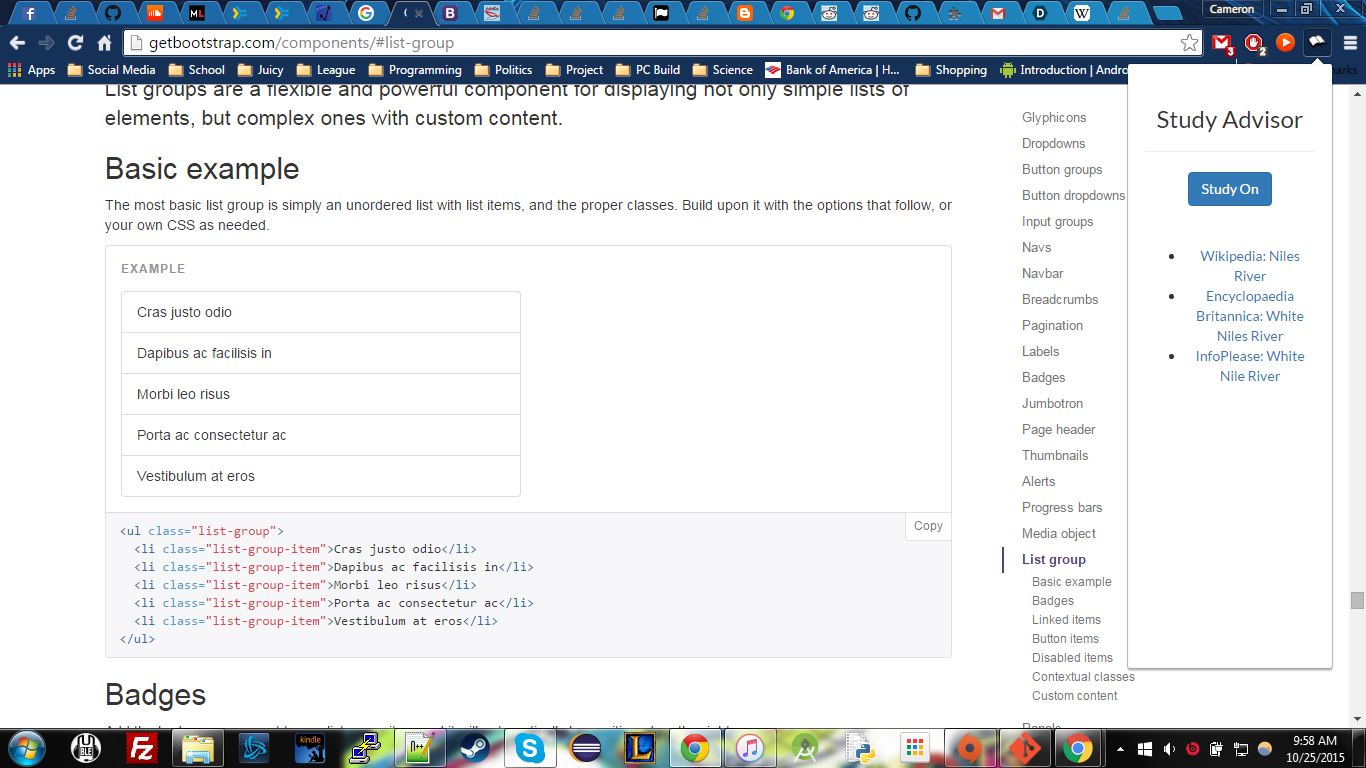This screenshot has width=1366, height=768.
Task: Switch to the Wikipedia tab
Action: (1082, 13)
